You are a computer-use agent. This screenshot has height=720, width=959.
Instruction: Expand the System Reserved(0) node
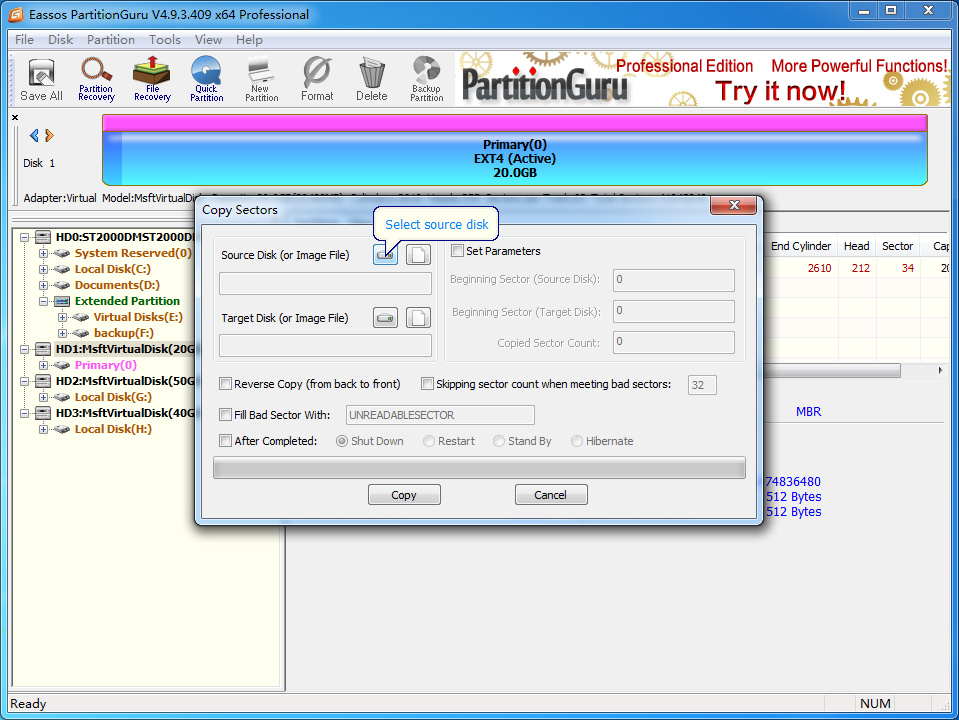coord(43,253)
